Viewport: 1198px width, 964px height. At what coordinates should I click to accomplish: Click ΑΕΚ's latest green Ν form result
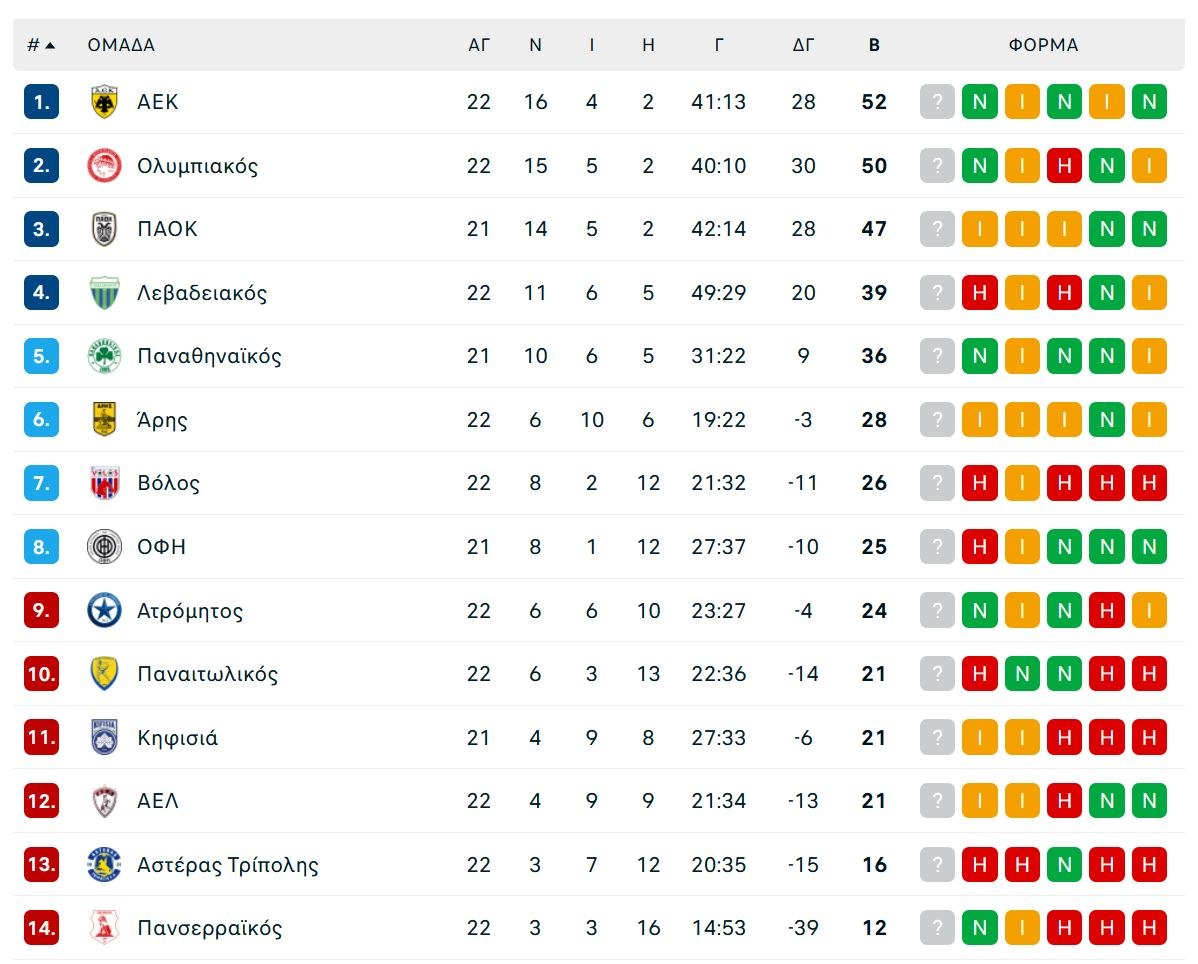coord(1148,101)
